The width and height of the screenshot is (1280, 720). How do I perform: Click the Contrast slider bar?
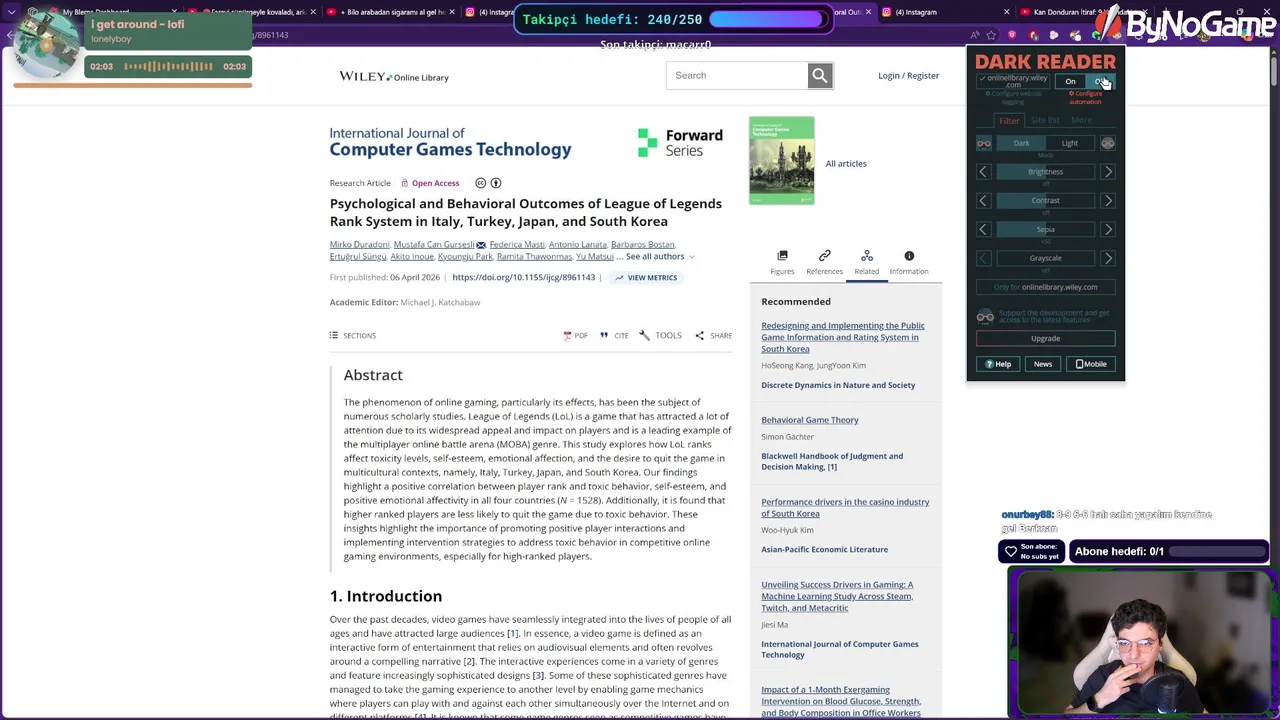pos(1046,201)
